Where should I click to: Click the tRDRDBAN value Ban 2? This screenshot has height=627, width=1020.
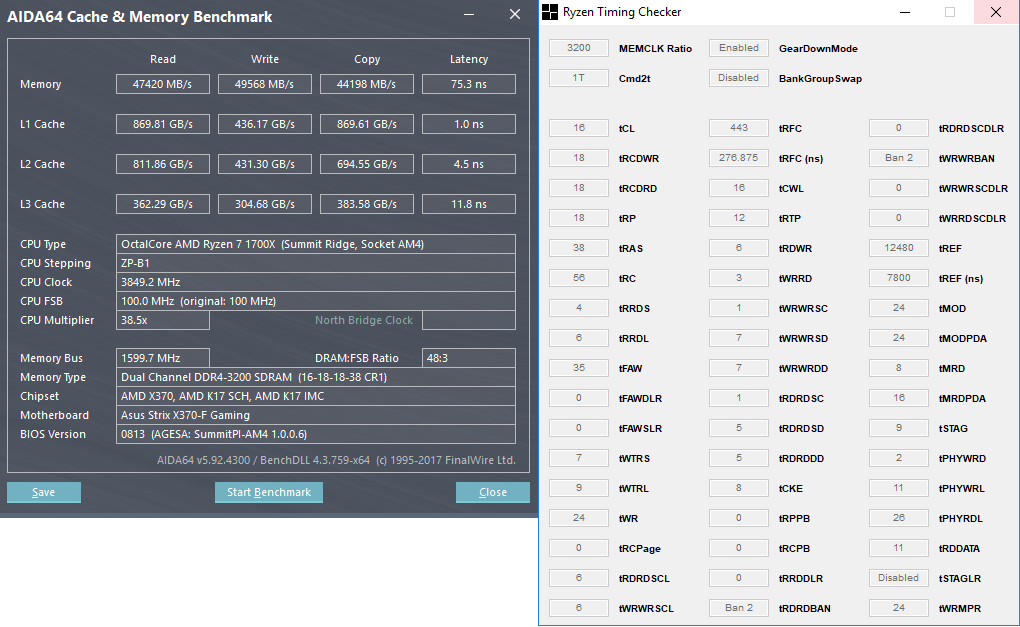click(739, 607)
